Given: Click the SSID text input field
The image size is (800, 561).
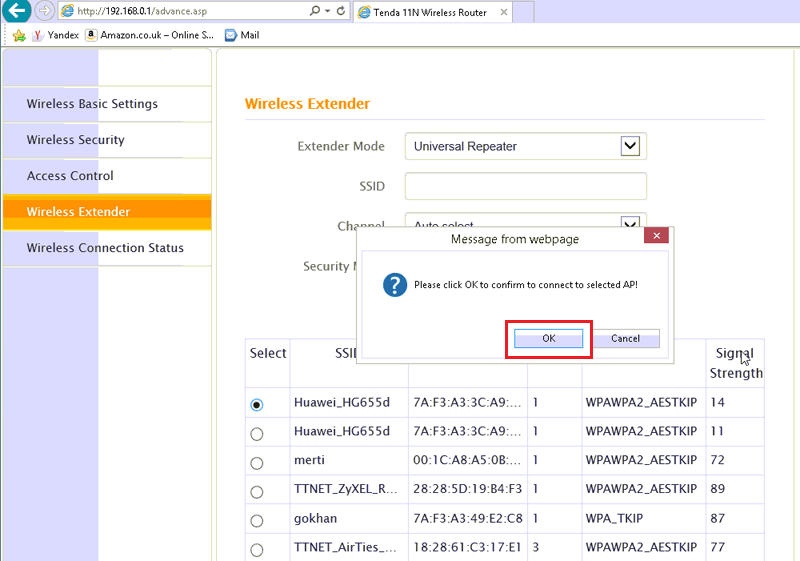Looking at the screenshot, I should click(x=525, y=186).
